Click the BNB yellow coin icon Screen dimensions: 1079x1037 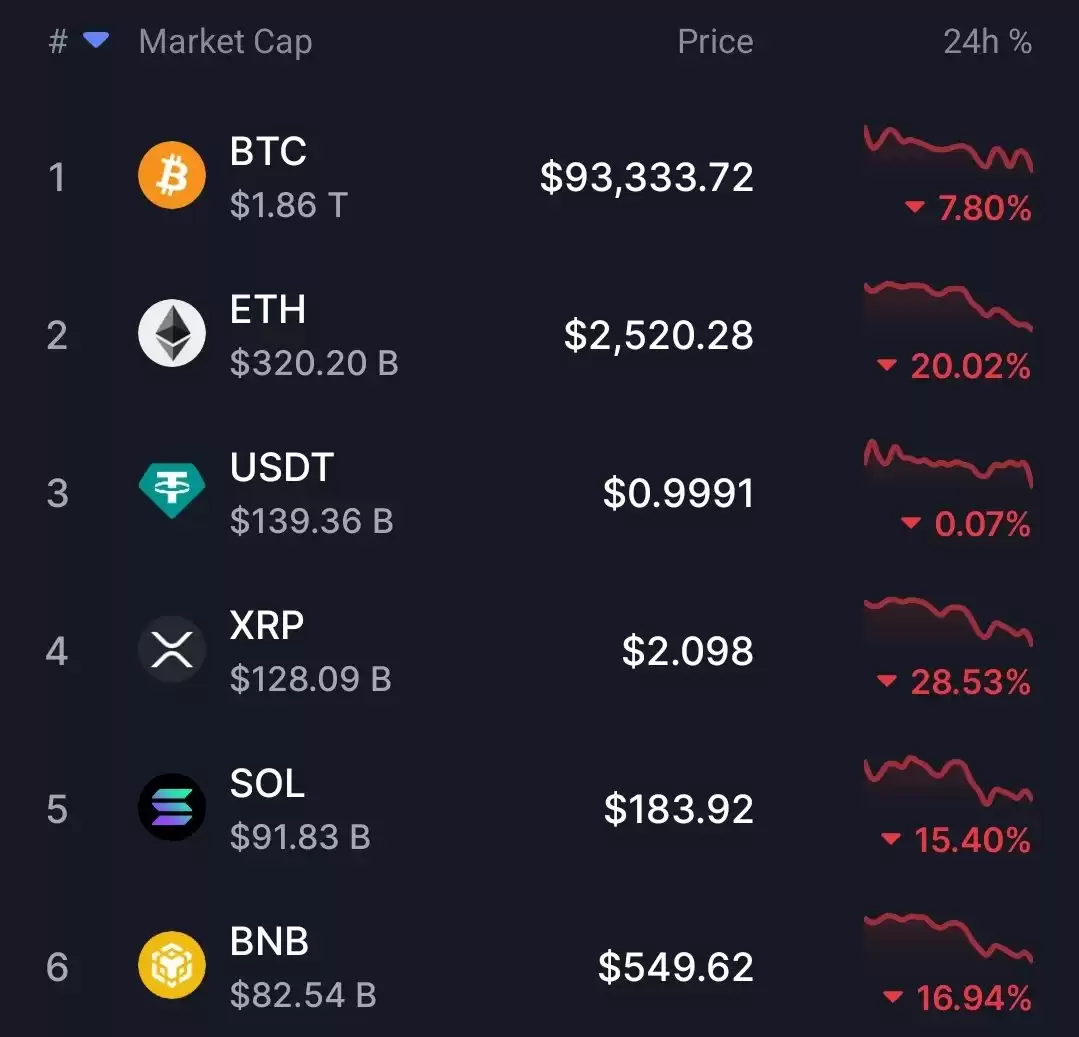[x=172, y=965]
